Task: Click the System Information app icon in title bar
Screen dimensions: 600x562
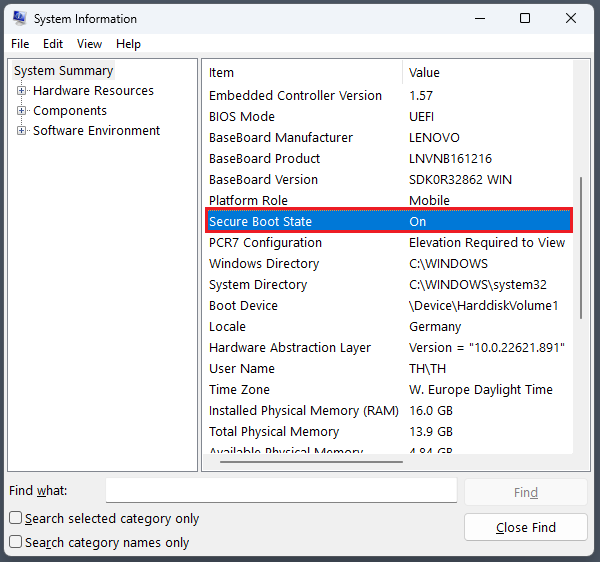Action: pos(19,19)
